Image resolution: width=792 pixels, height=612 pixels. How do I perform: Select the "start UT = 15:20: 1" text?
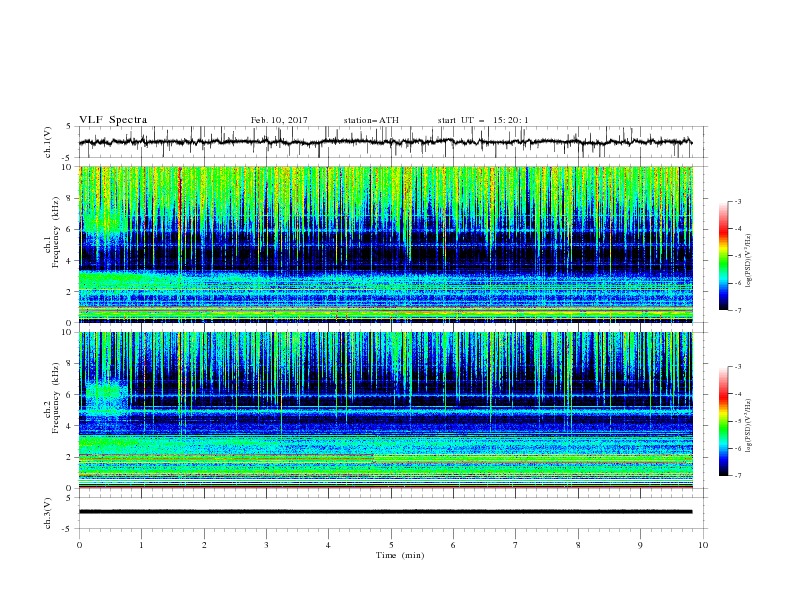click(x=483, y=120)
